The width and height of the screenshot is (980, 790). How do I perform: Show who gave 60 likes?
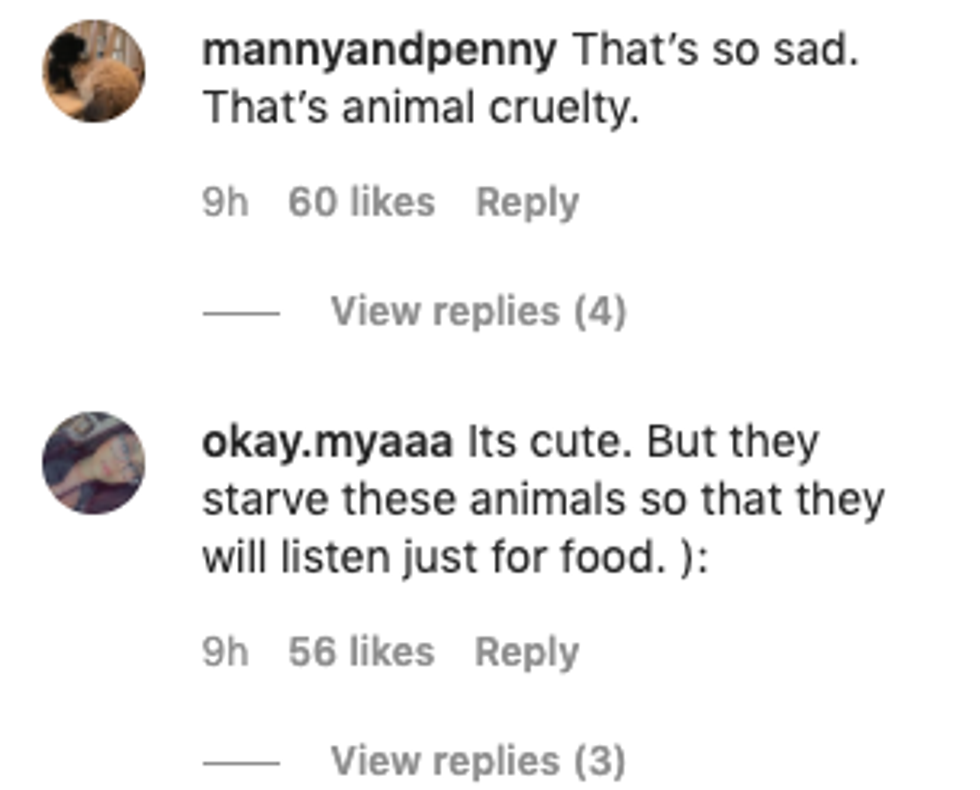pos(361,203)
